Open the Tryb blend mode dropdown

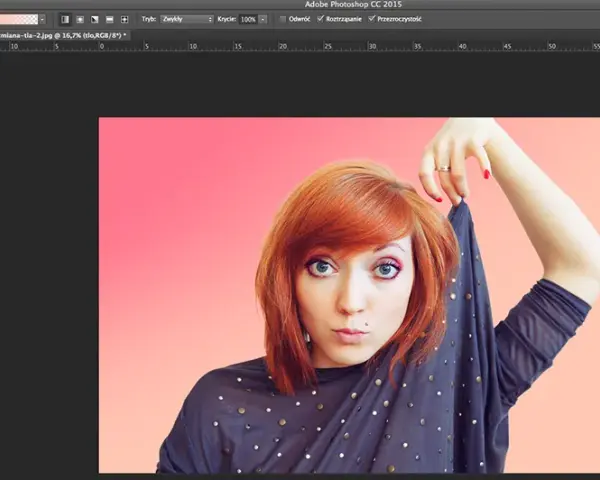coord(187,19)
